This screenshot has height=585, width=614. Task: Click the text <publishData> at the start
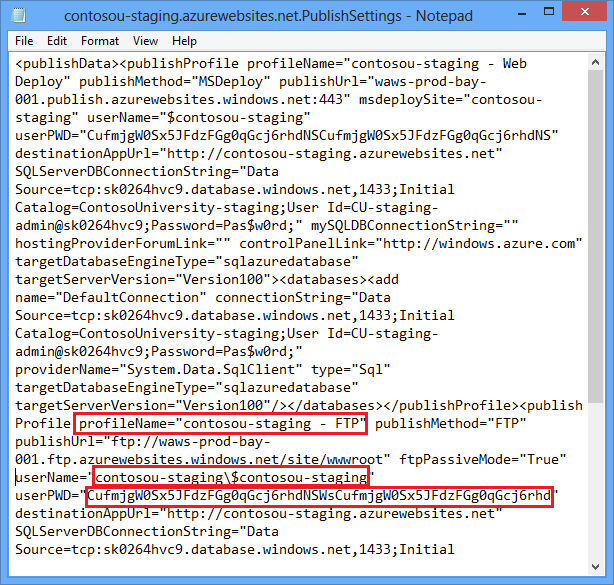click(x=67, y=63)
